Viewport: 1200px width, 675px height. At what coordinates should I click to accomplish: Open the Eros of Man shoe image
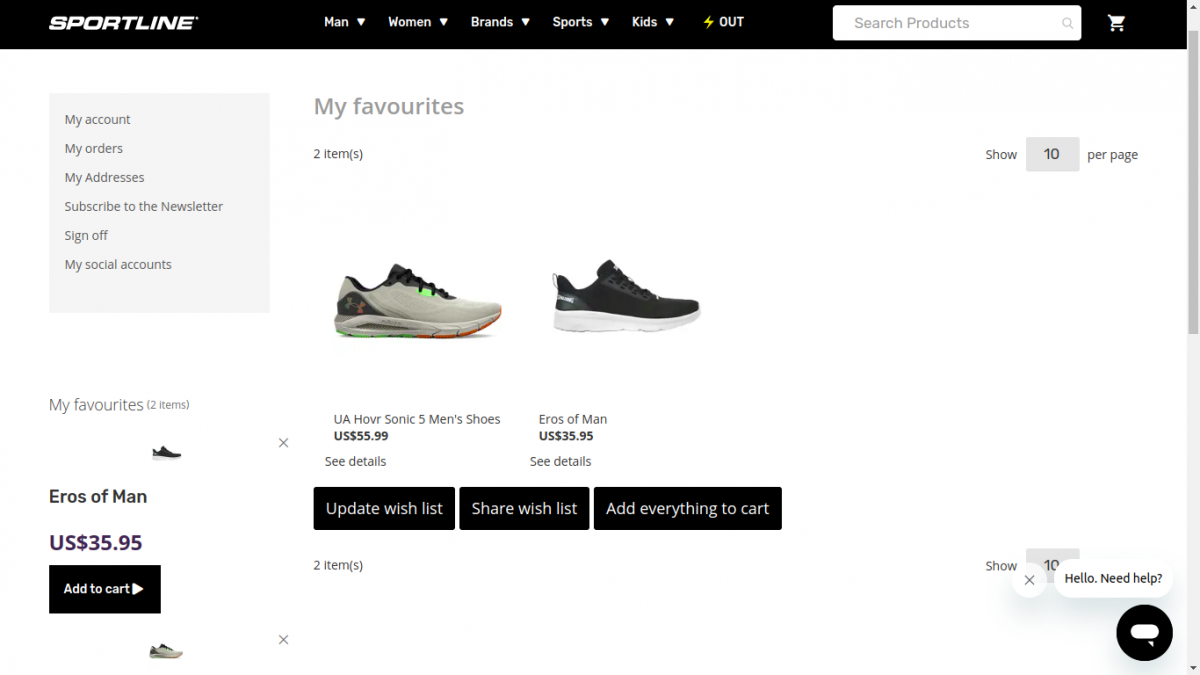click(x=625, y=296)
